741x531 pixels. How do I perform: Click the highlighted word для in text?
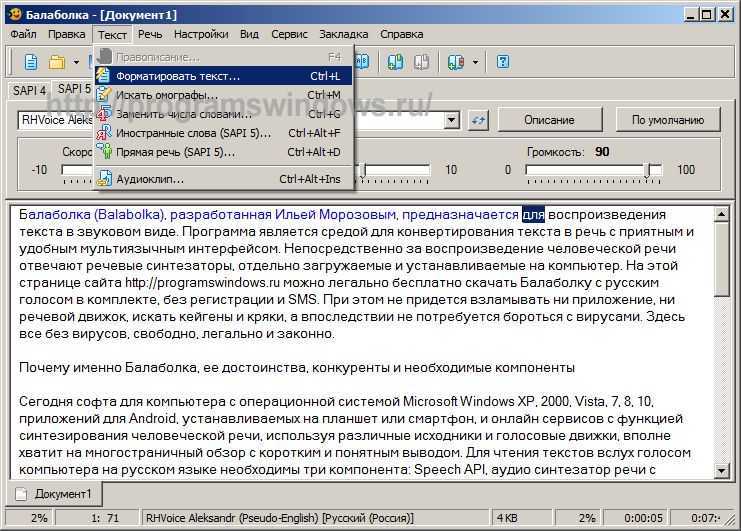(533, 215)
